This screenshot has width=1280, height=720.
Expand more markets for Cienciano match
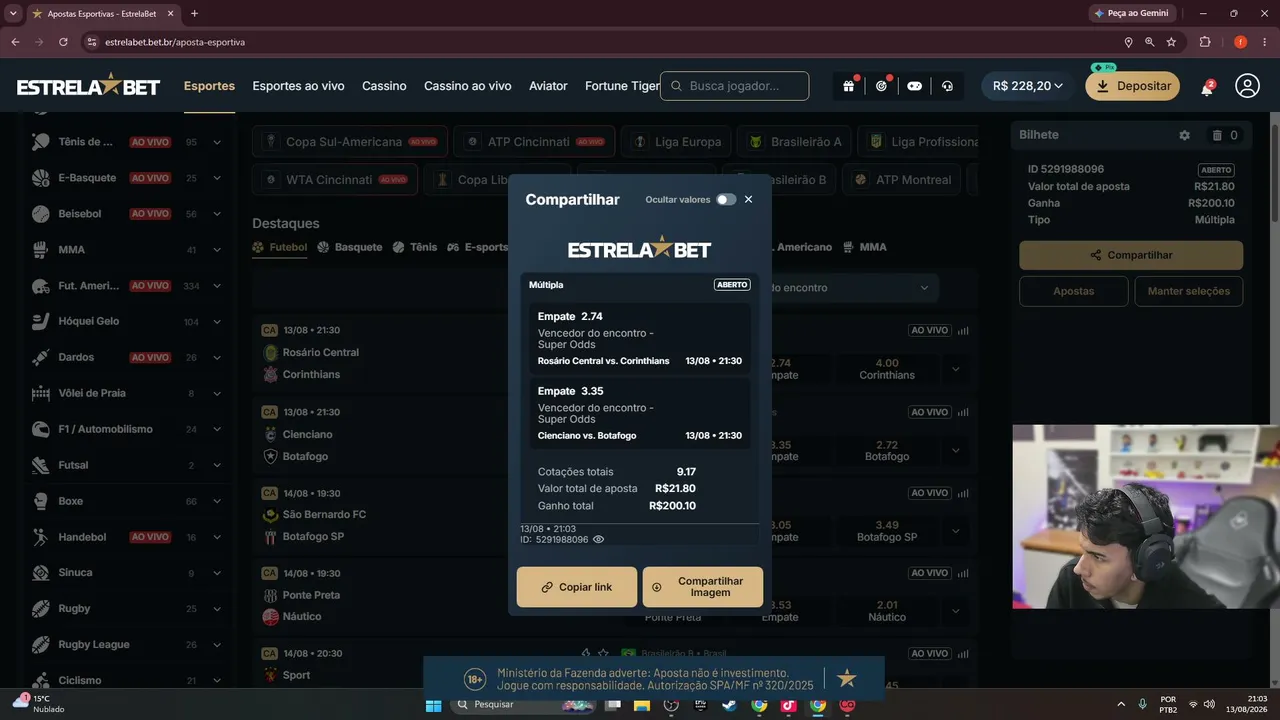pos(955,451)
